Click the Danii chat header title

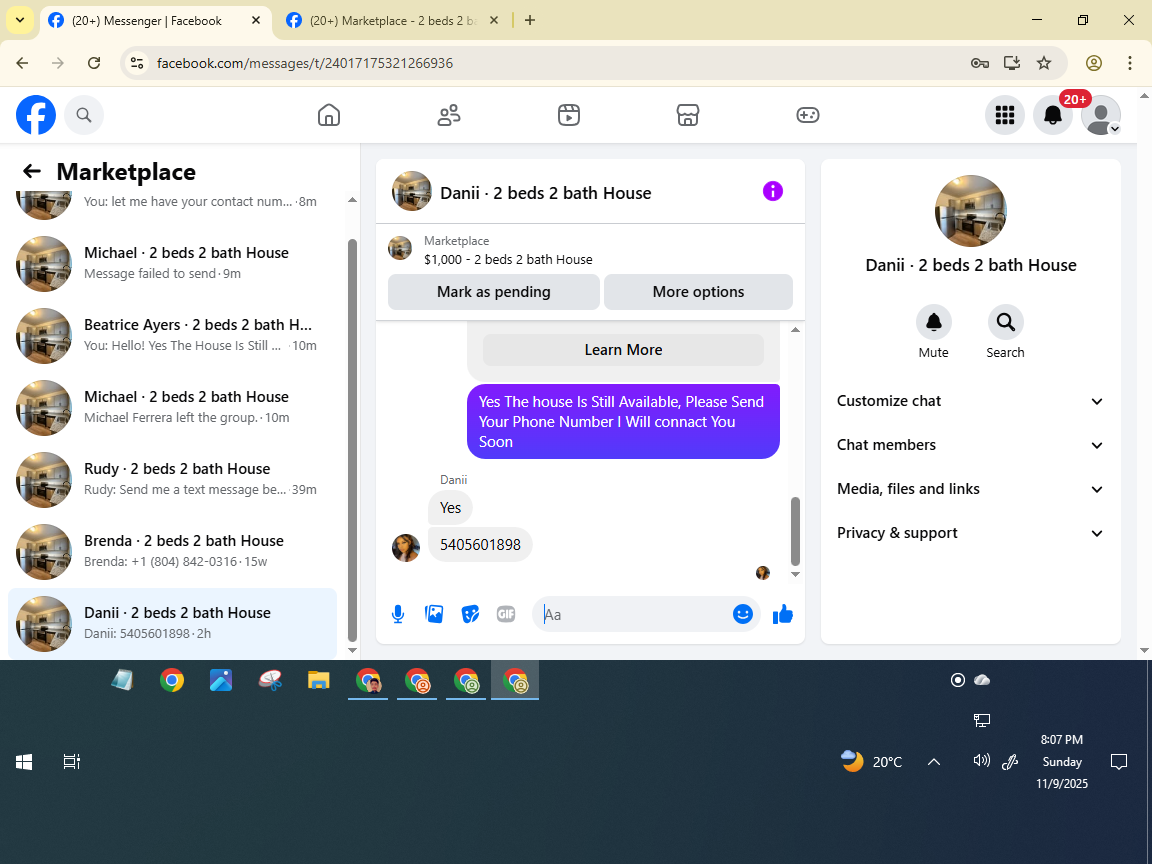tap(545, 192)
